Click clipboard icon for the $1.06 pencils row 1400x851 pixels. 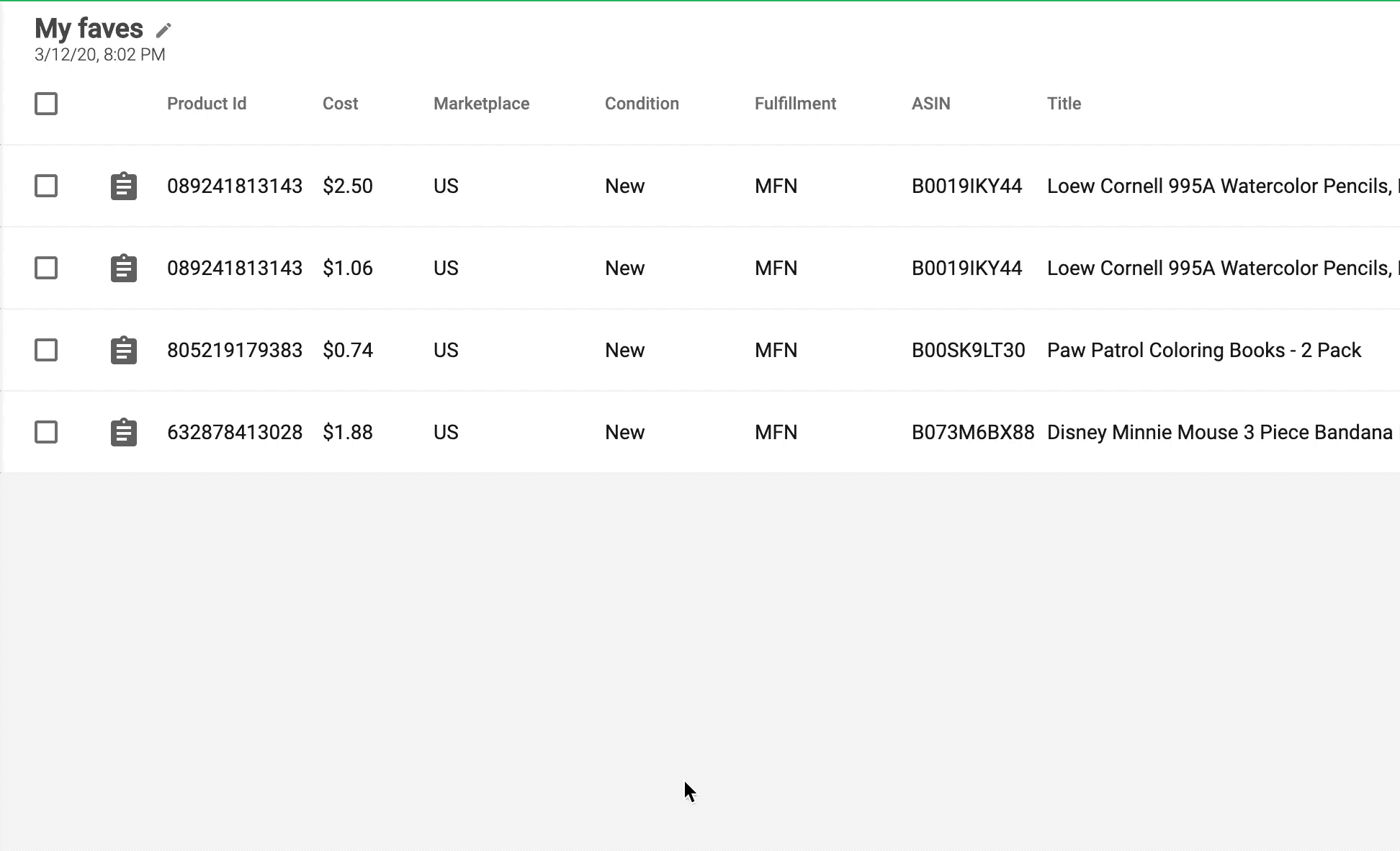tap(124, 269)
